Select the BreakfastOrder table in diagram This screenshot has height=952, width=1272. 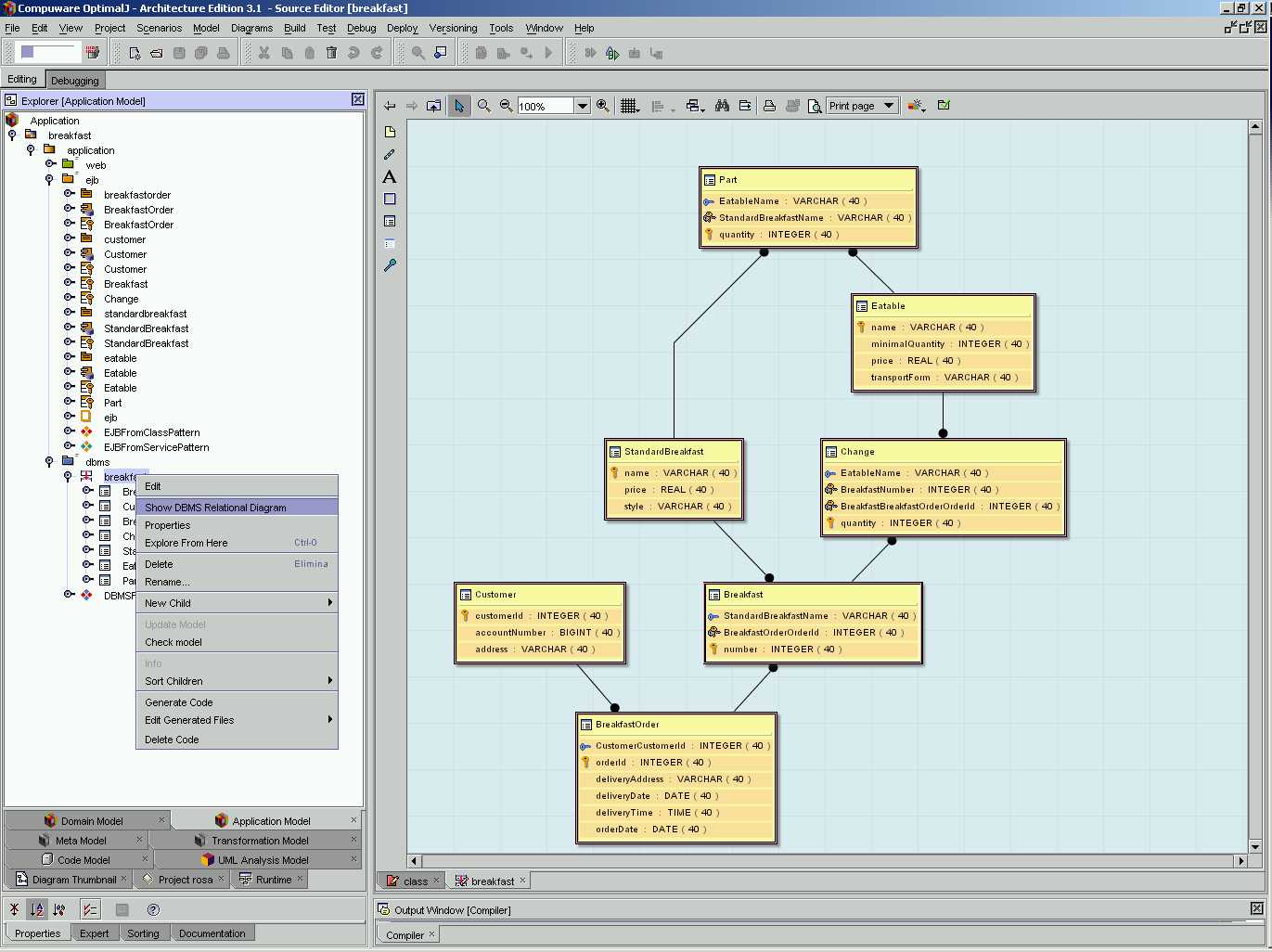pyautogui.click(x=676, y=778)
